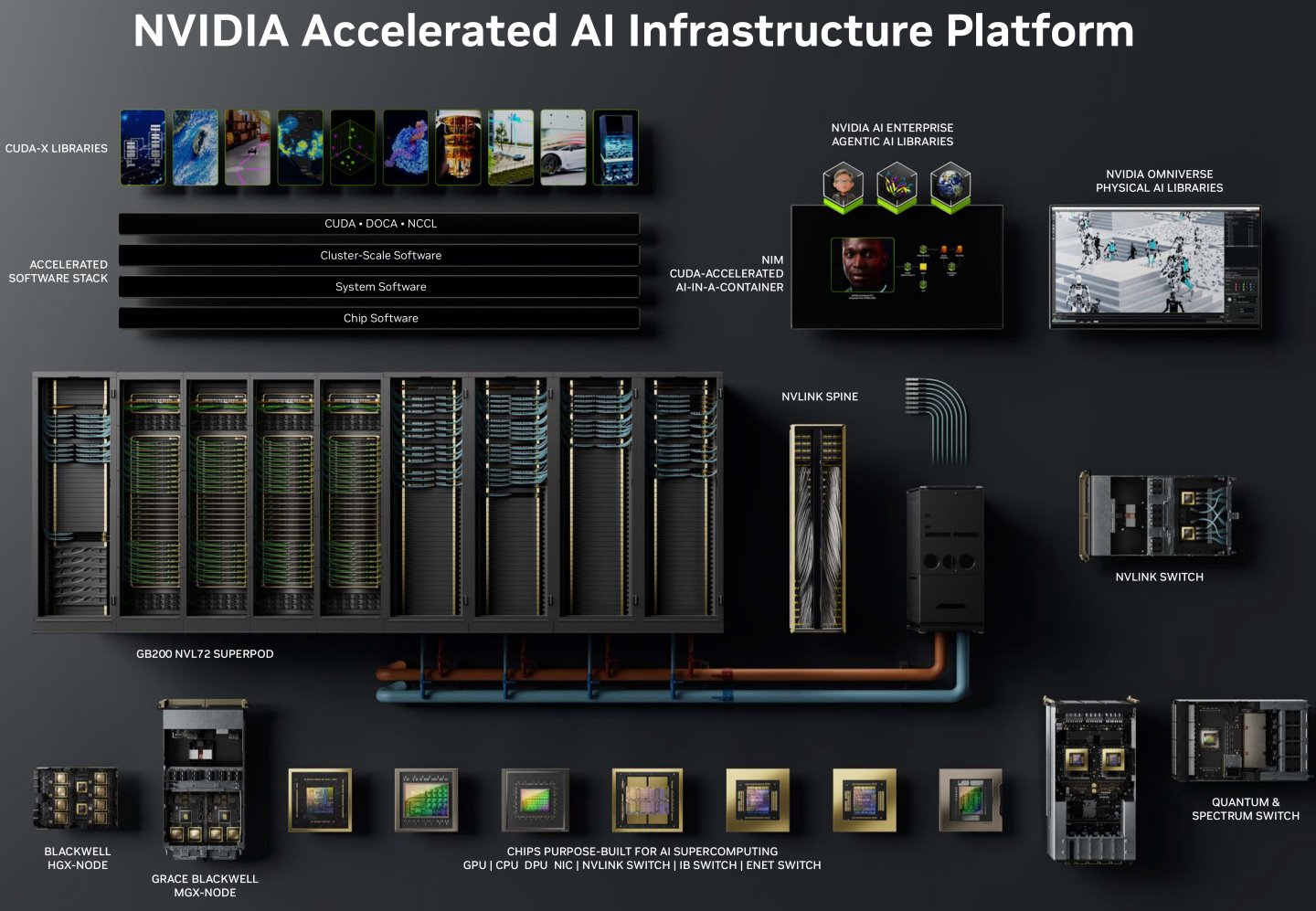Screen dimensions: 1316x911
Task: Click the CHIPS PURPOSE-BUILT FOR AI SUPERCOMPUTING caption
Action: coord(642,851)
